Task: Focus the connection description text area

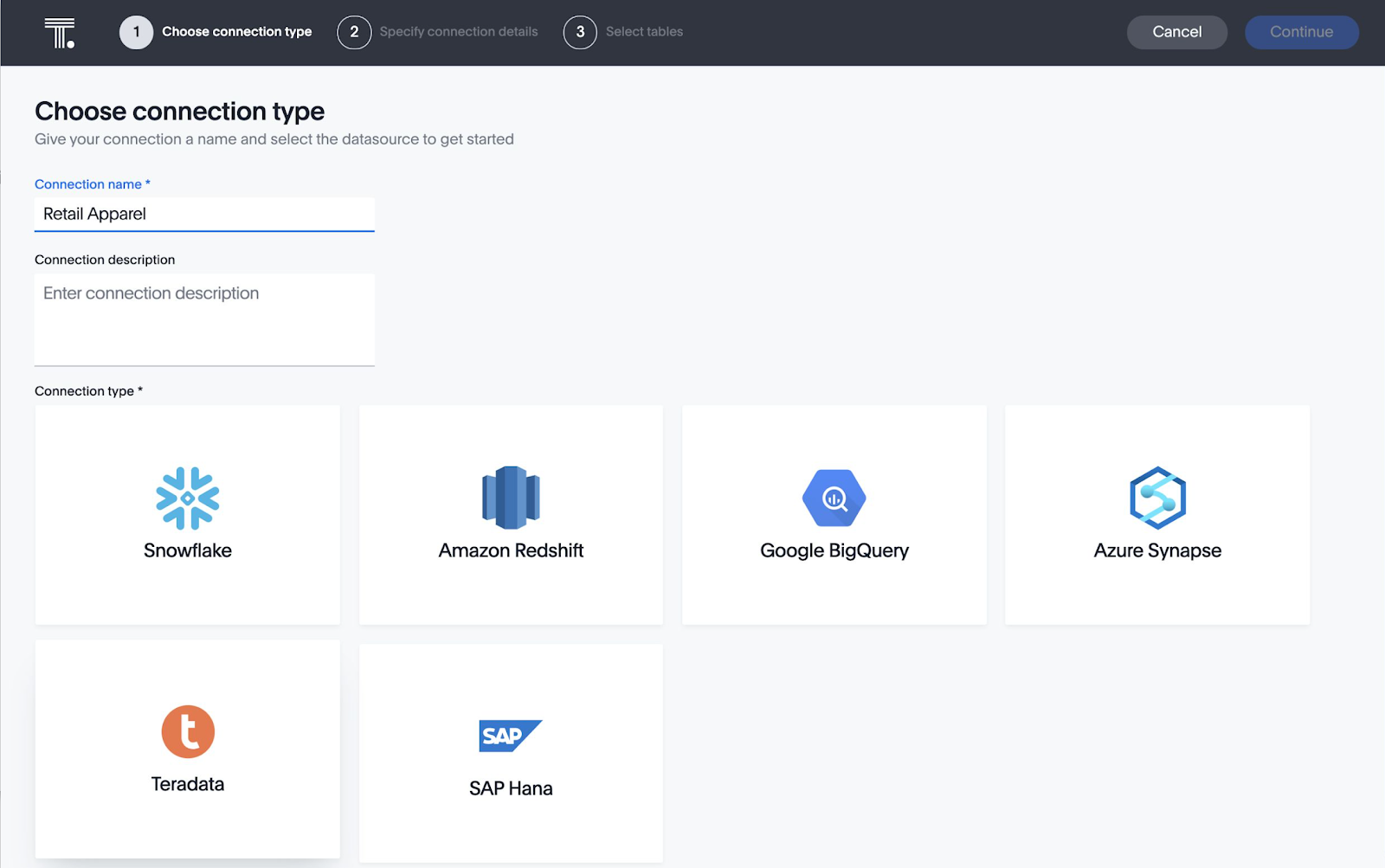Action: pos(204,320)
